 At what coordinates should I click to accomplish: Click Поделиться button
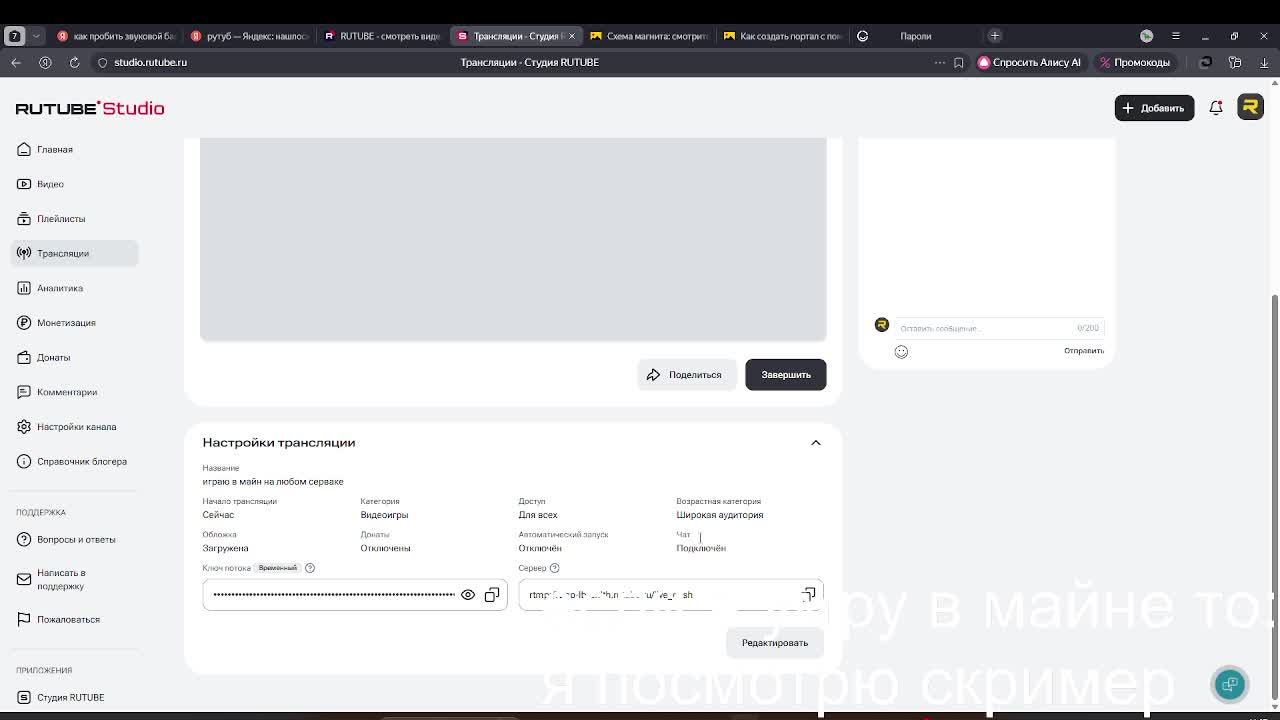tap(686, 375)
